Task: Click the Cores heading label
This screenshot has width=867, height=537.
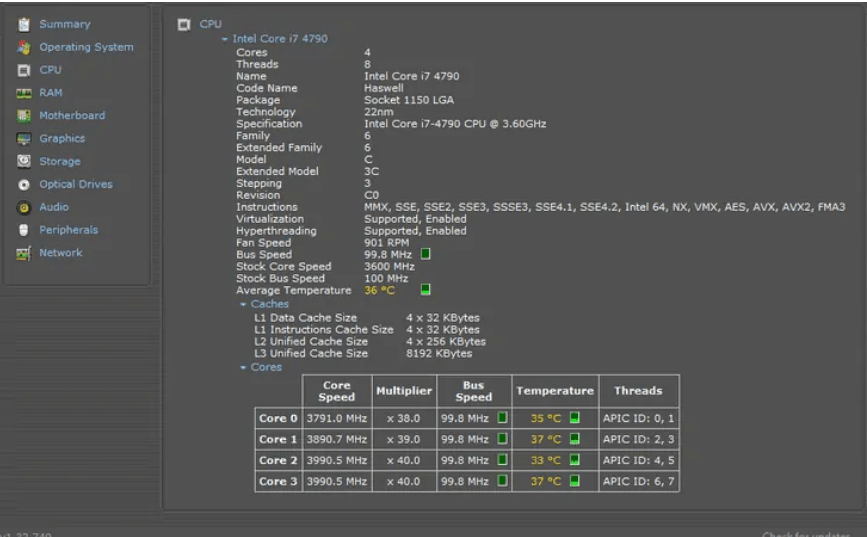Action: (266, 367)
